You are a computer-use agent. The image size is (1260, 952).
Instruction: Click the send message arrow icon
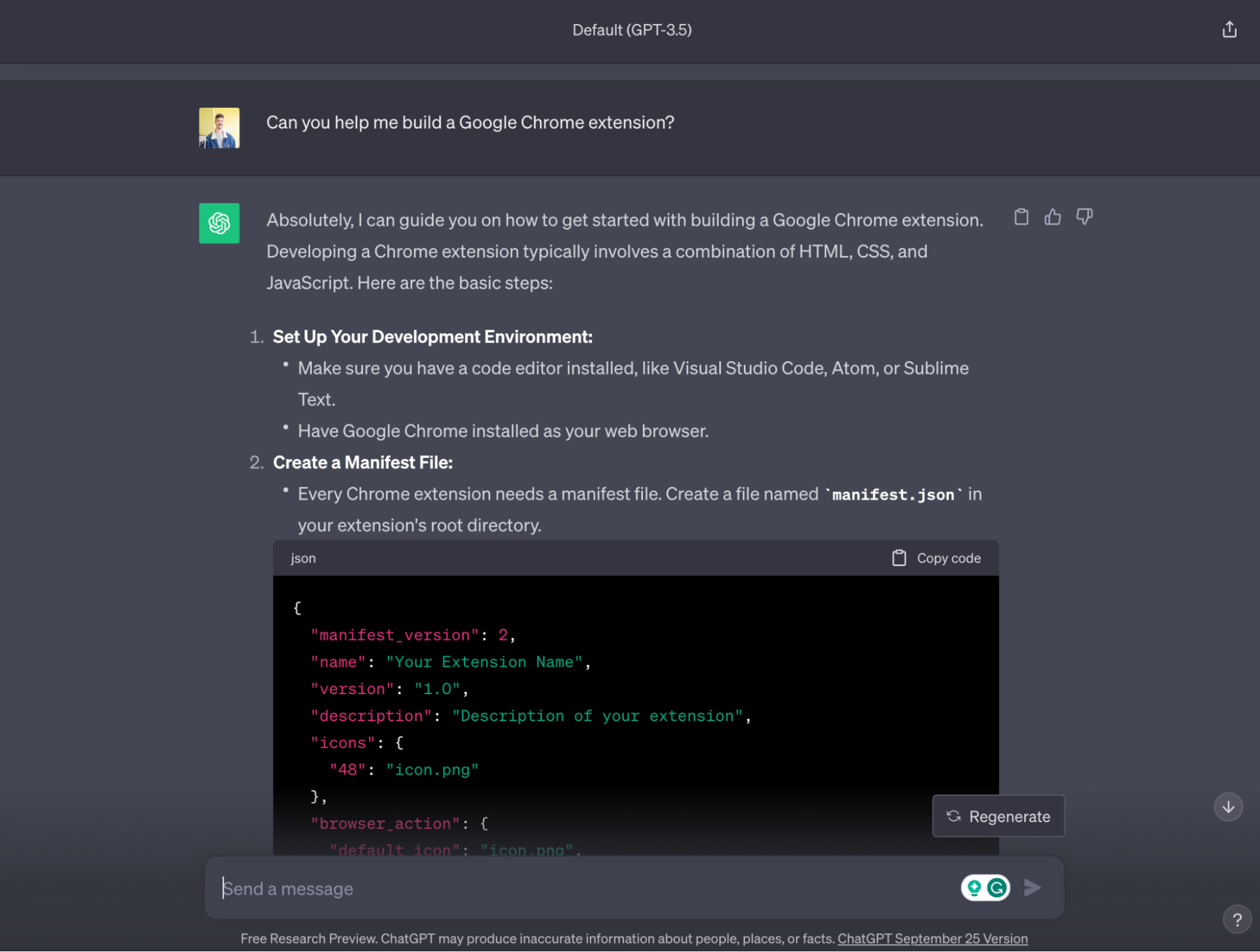(1032, 888)
